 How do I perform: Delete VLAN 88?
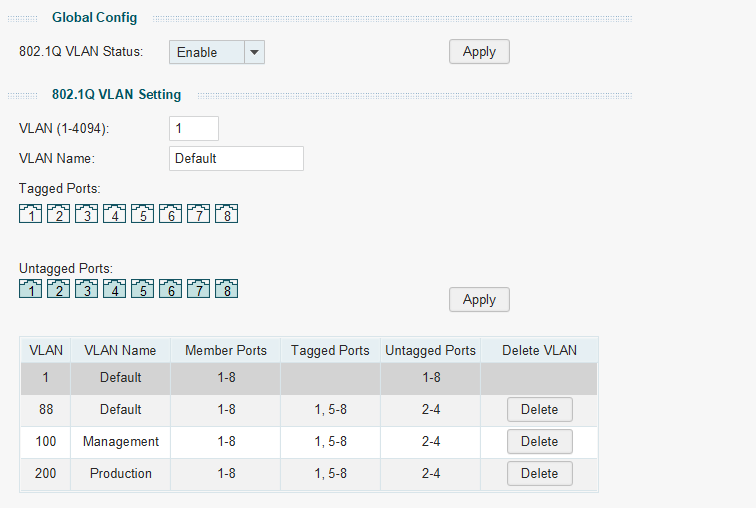[539, 409]
